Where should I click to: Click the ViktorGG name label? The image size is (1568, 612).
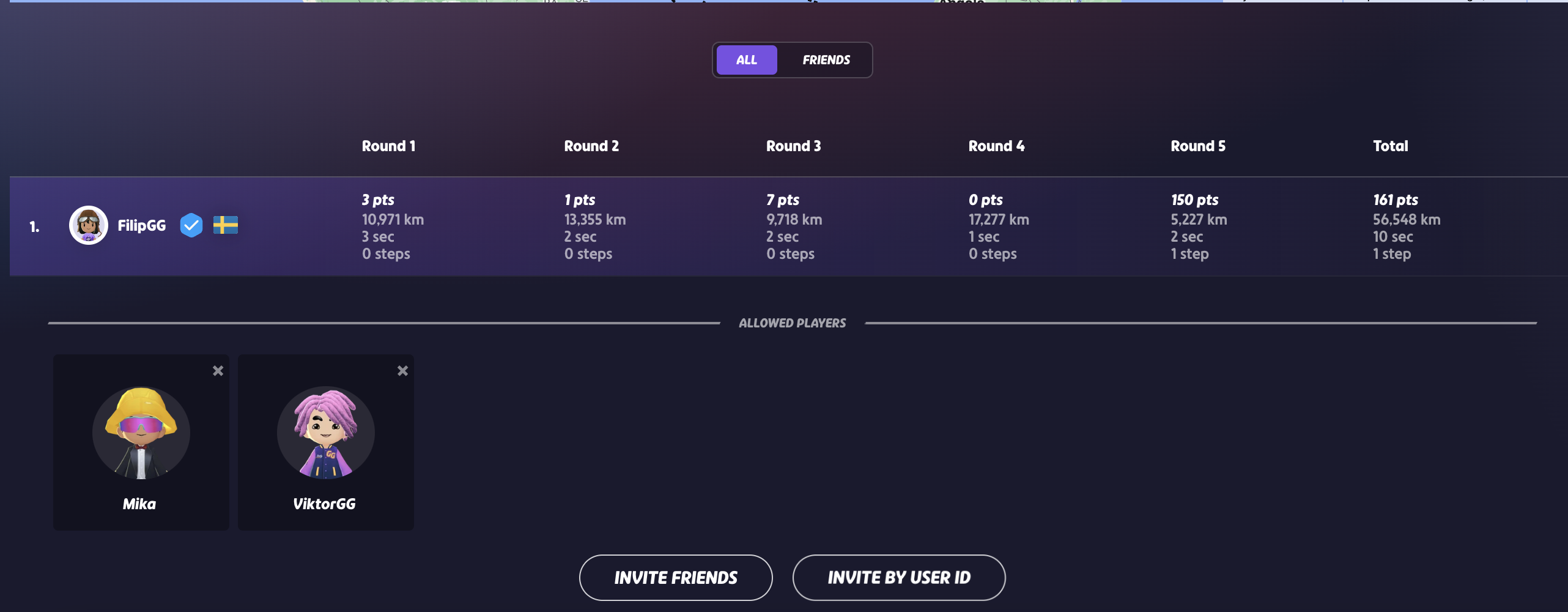[x=324, y=504]
